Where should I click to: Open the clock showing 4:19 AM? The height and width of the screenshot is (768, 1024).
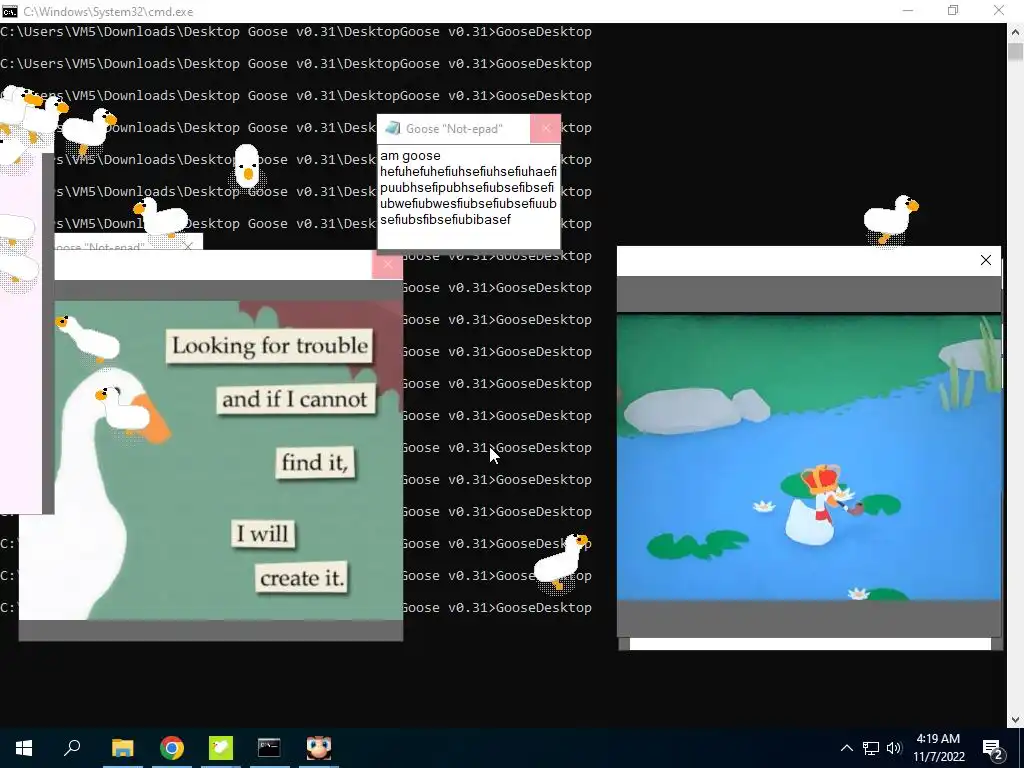(x=938, y=739)
